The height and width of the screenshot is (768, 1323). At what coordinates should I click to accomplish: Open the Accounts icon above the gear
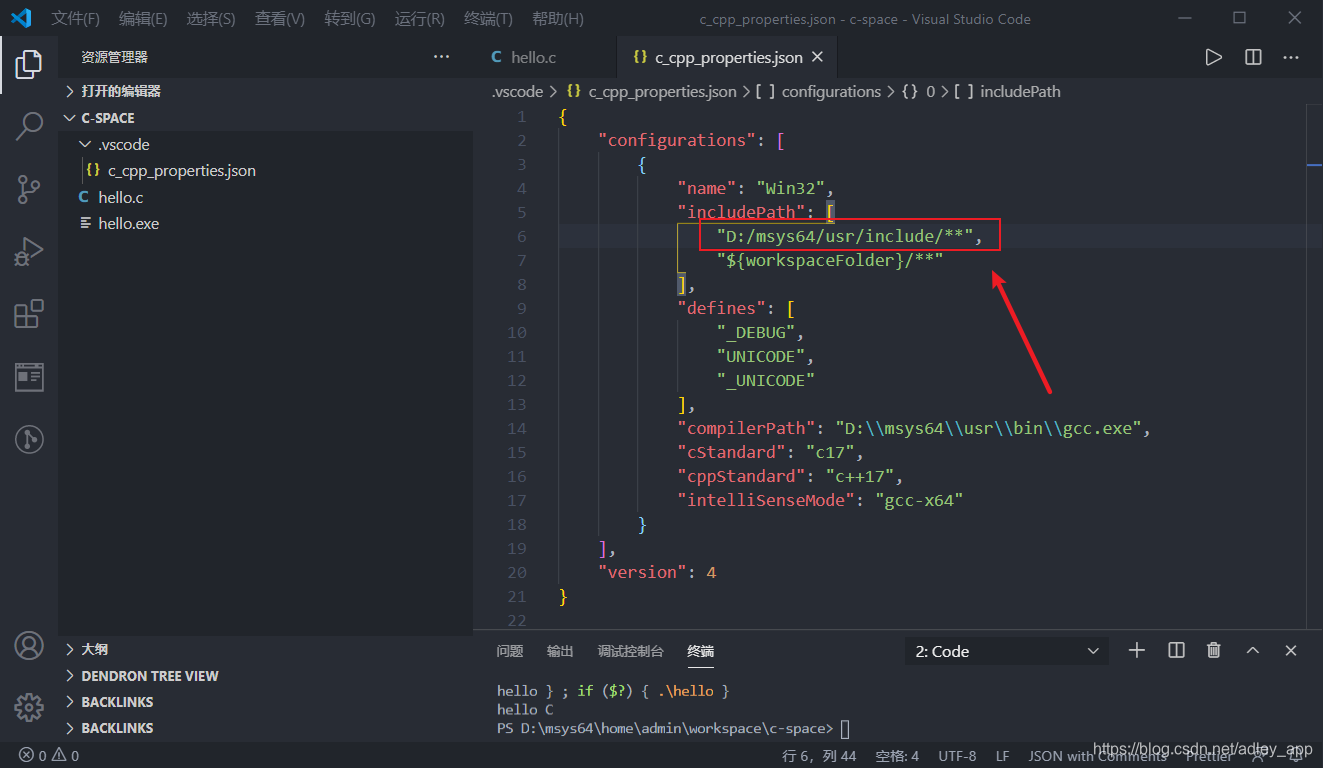pos(28,647)
